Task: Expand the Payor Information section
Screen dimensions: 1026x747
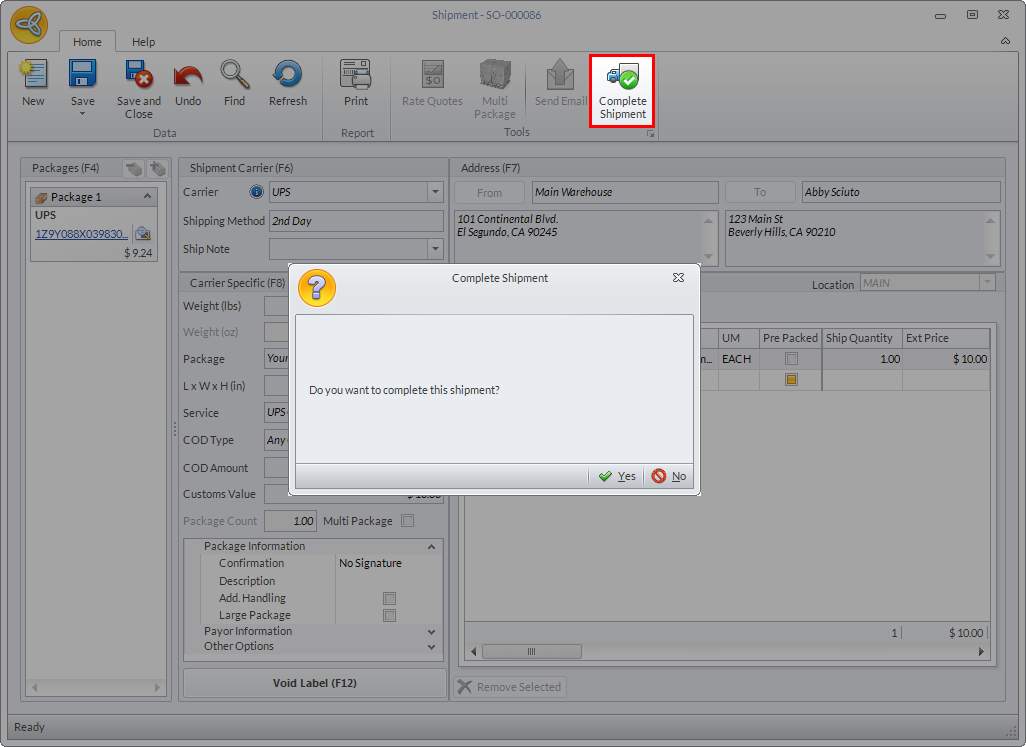Action: tap(431, 631)
